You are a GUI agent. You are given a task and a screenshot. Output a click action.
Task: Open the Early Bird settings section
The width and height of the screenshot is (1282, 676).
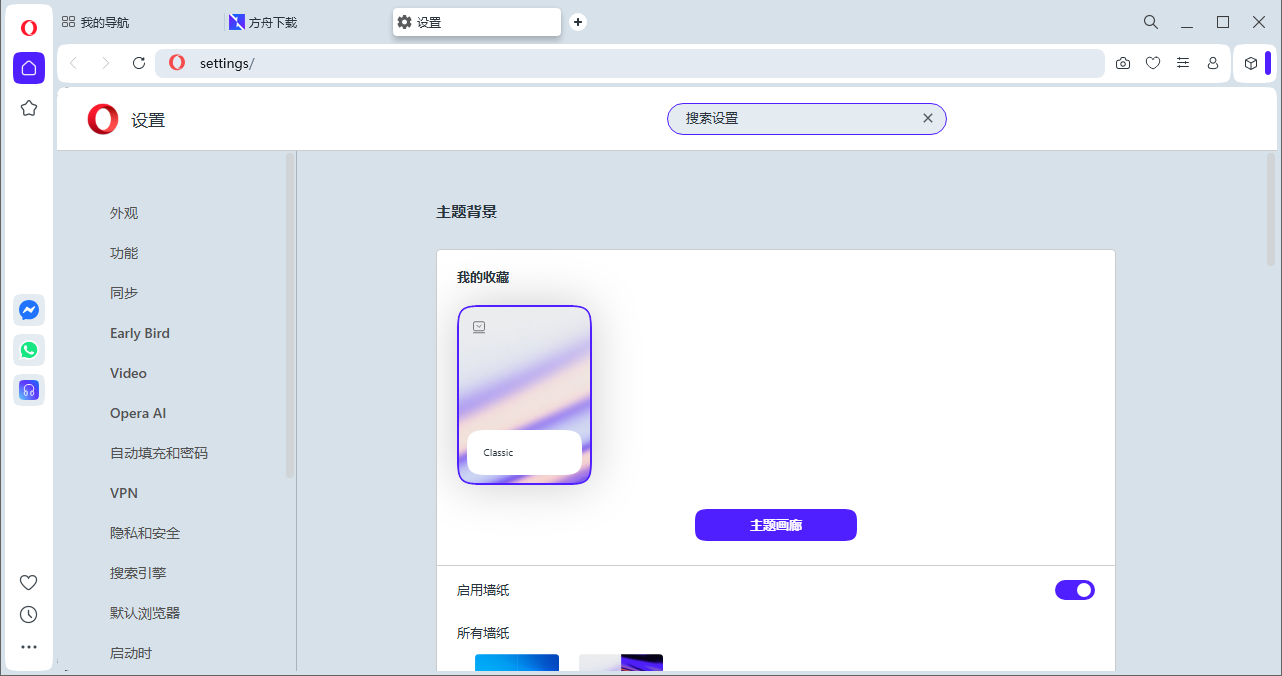[139, 333]
